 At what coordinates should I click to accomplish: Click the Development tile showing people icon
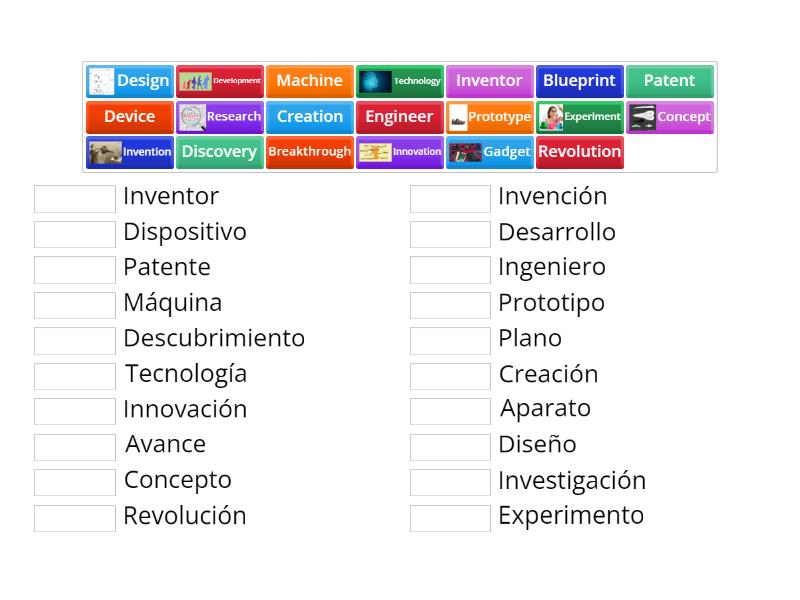coord(220,81)
